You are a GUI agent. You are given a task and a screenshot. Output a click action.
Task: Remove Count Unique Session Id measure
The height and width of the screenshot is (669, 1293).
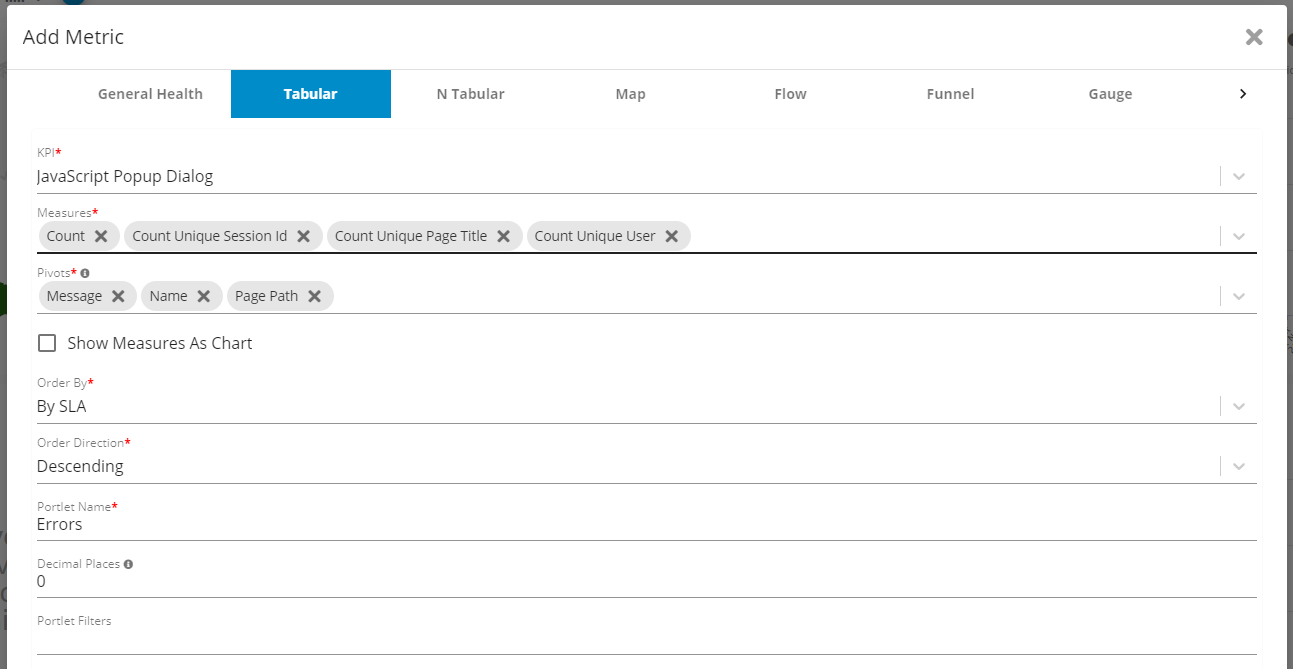coord(304,236)
